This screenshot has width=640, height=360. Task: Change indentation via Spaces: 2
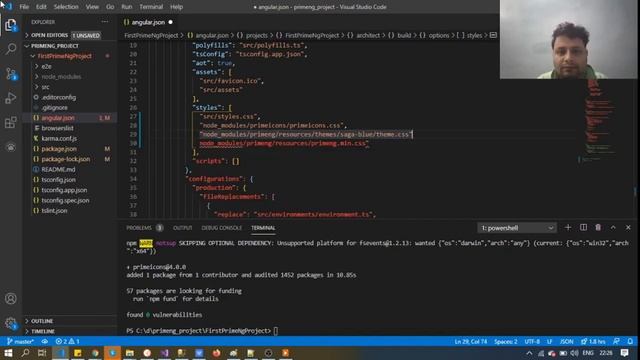pyautogui.click(x=505, y=341)
